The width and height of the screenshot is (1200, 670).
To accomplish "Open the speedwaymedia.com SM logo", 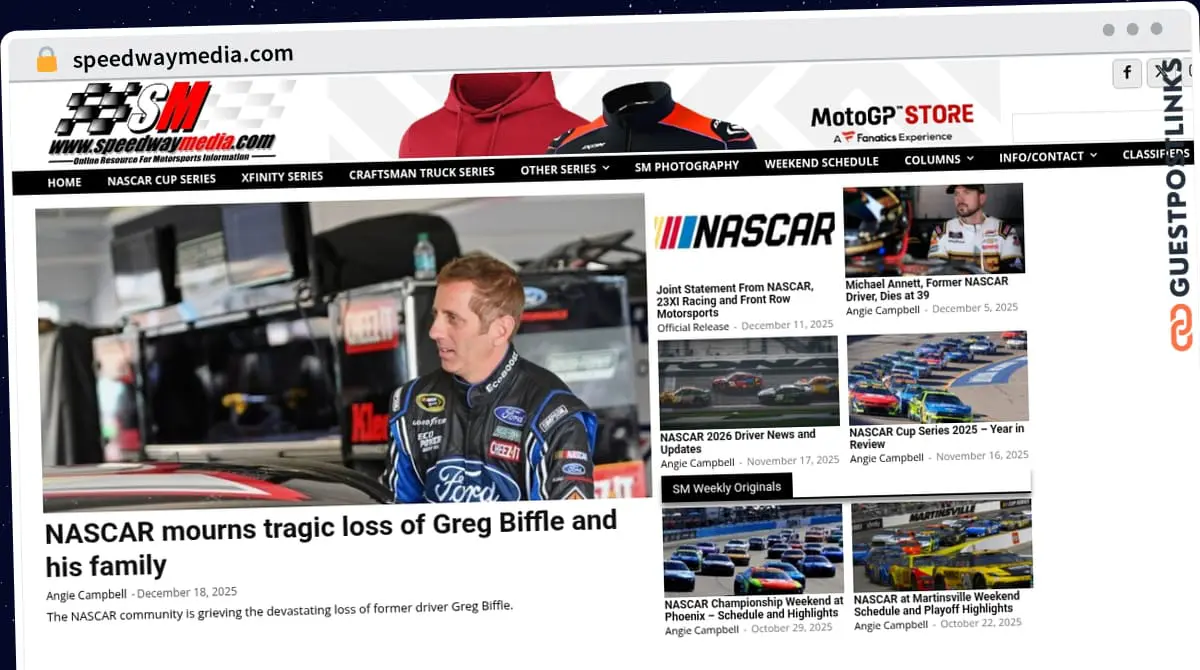I will coord(165,123).
